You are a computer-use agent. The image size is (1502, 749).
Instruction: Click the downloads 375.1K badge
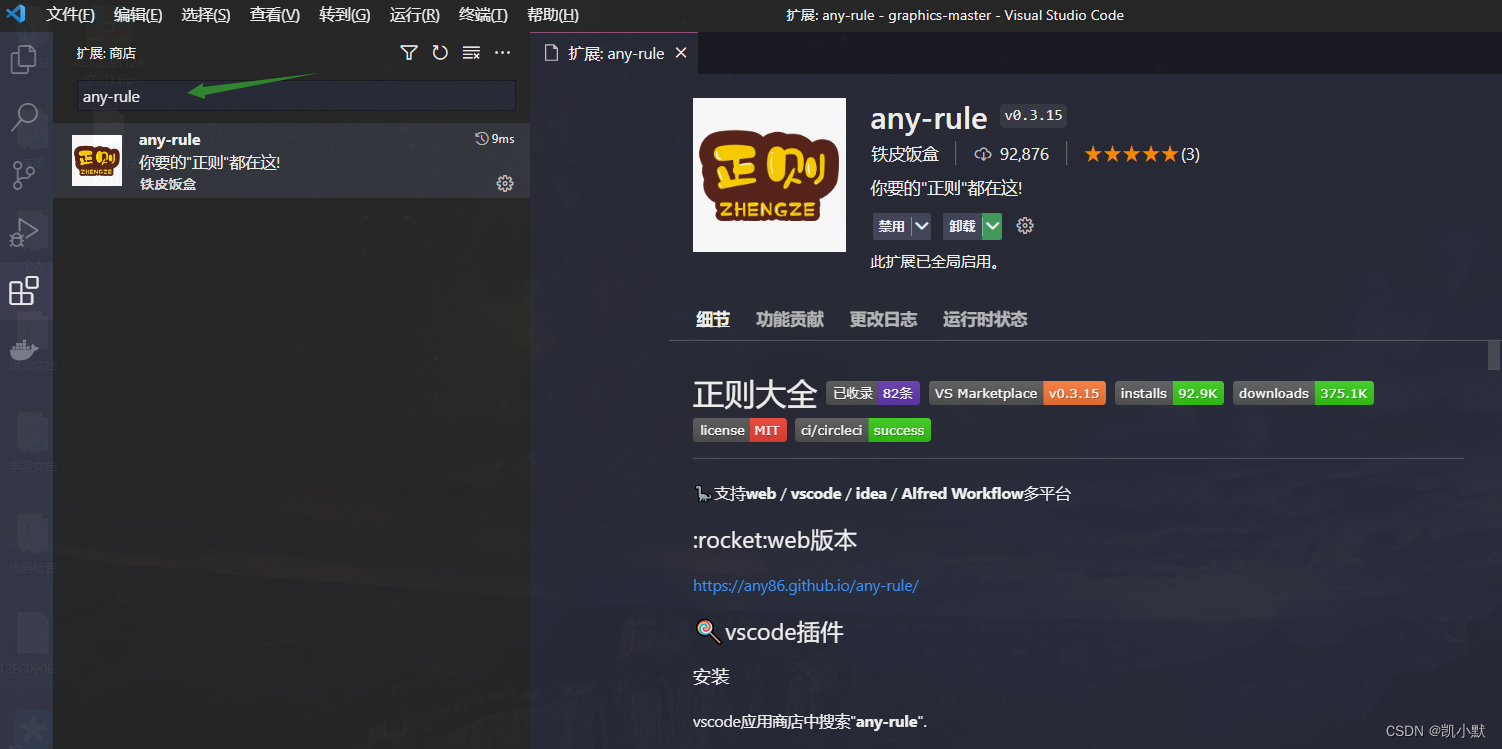coord(1303,393)
